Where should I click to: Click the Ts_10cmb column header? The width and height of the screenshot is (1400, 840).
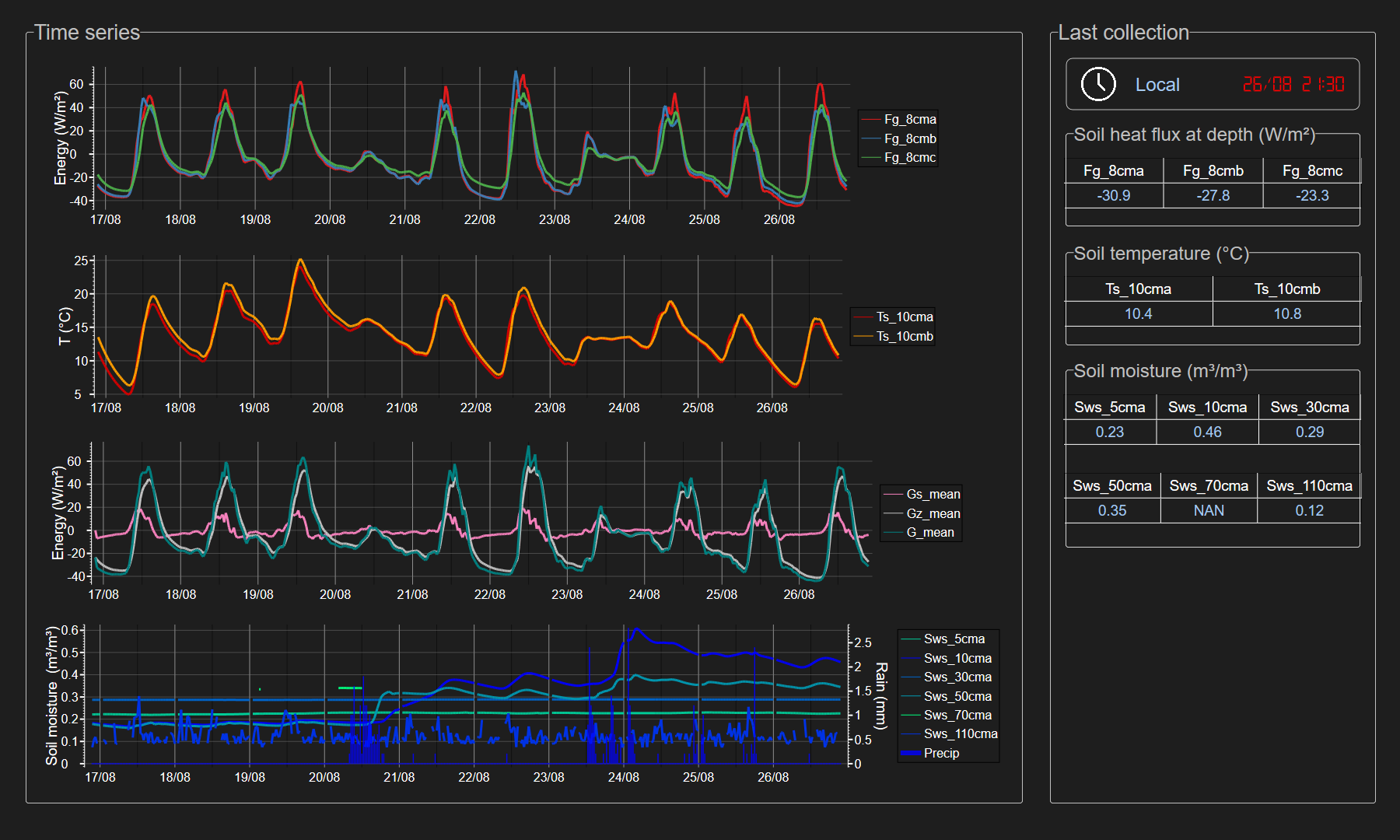coord(1286,289)
